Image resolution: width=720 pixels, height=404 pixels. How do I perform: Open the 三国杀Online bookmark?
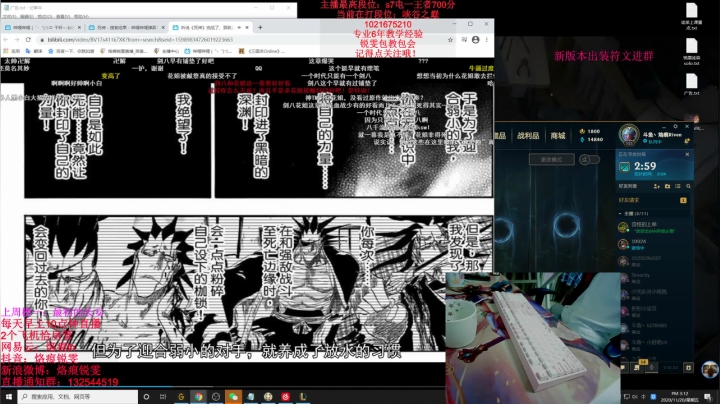[262, 51]
